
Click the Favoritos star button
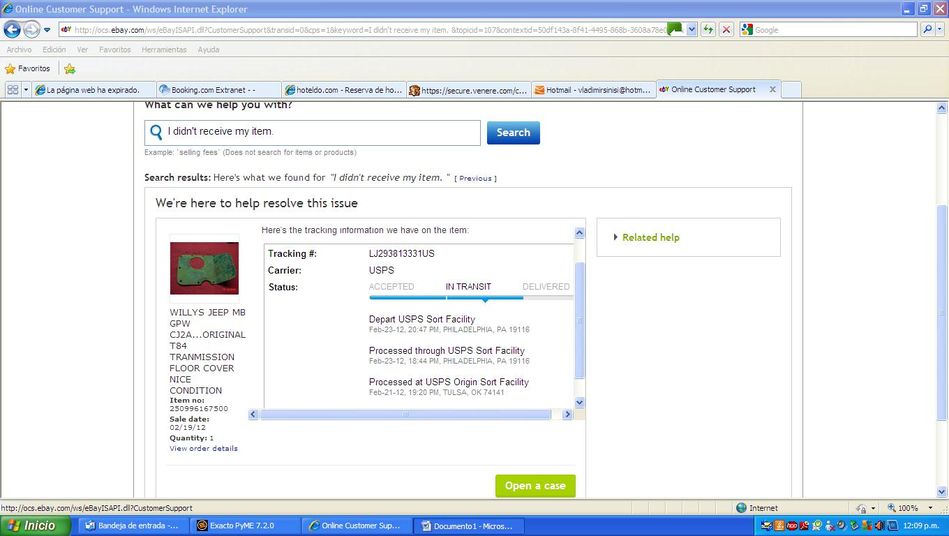coord(28,69)
